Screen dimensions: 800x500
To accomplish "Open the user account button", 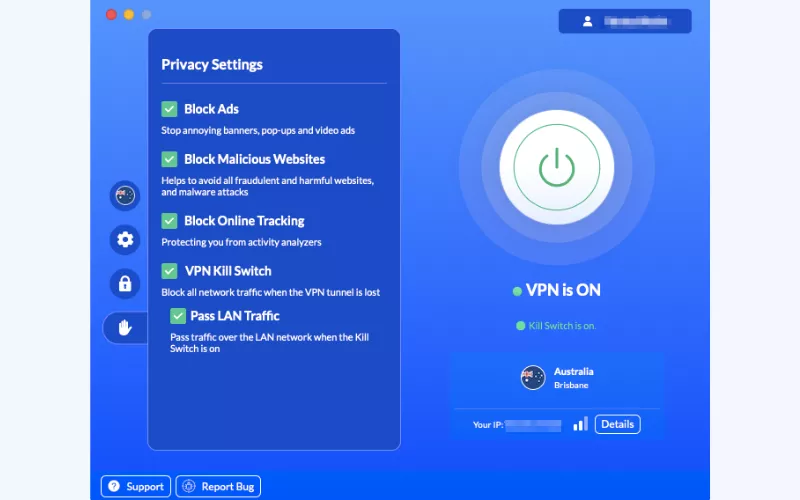I will coord(625,21).
